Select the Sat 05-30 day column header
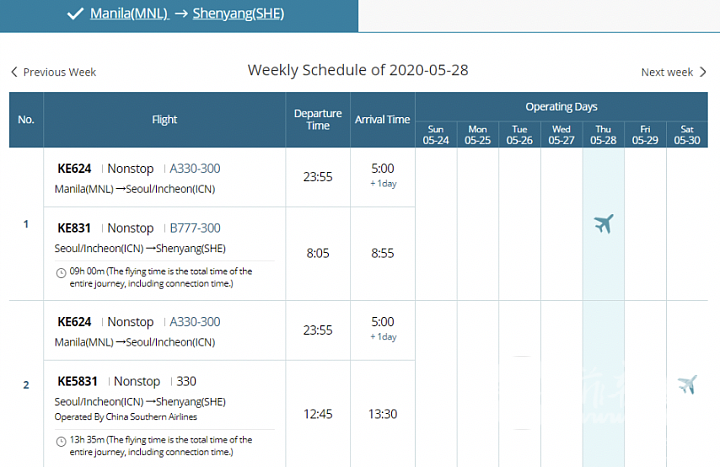The width and height of the screenshot is (720, 467). pos(687,135)
